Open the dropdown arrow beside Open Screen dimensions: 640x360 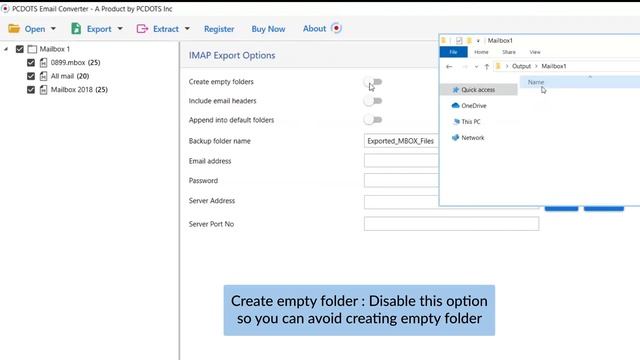[x=53, y=29]
